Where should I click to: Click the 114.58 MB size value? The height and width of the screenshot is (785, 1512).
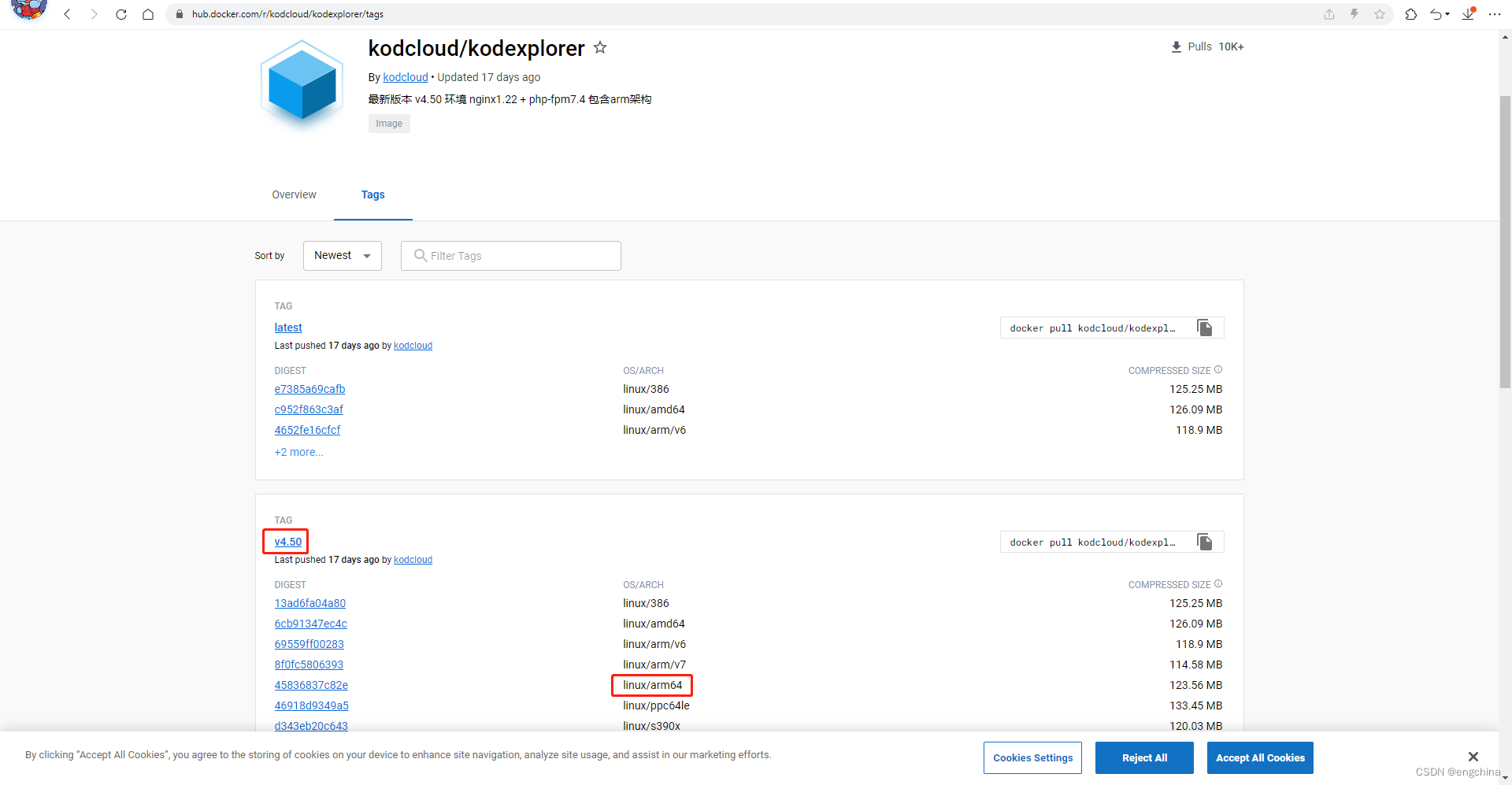coord(1195,665)
